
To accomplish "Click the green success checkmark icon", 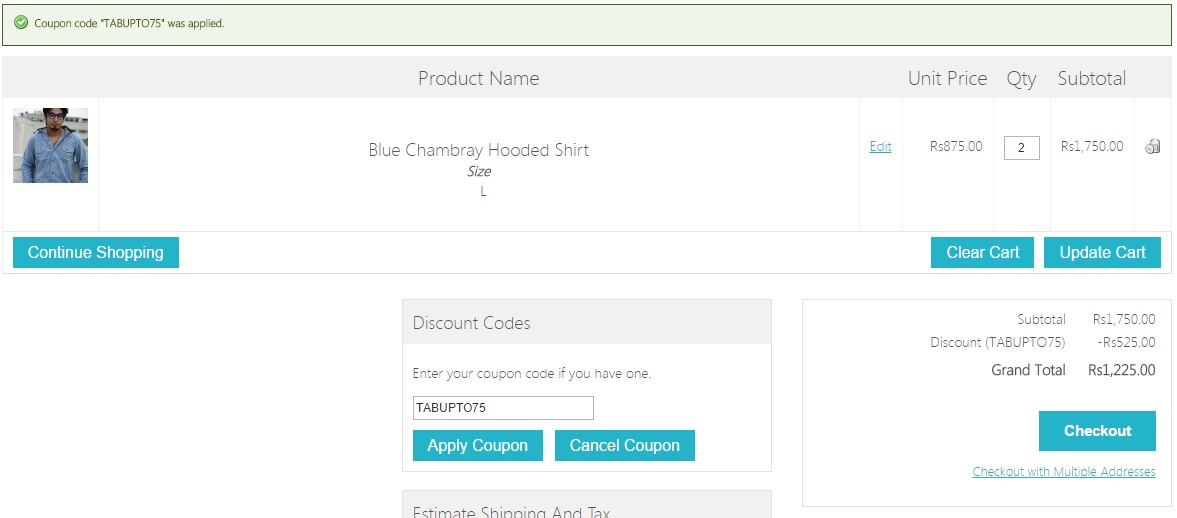I will tap(21, 23).
